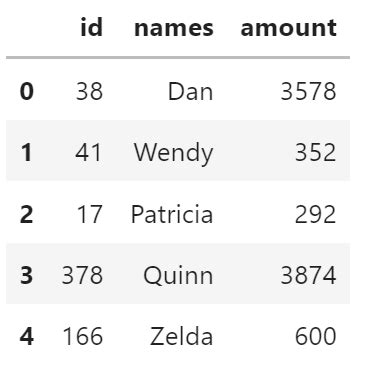Click the amount value 292

click(x=316, y=214)
